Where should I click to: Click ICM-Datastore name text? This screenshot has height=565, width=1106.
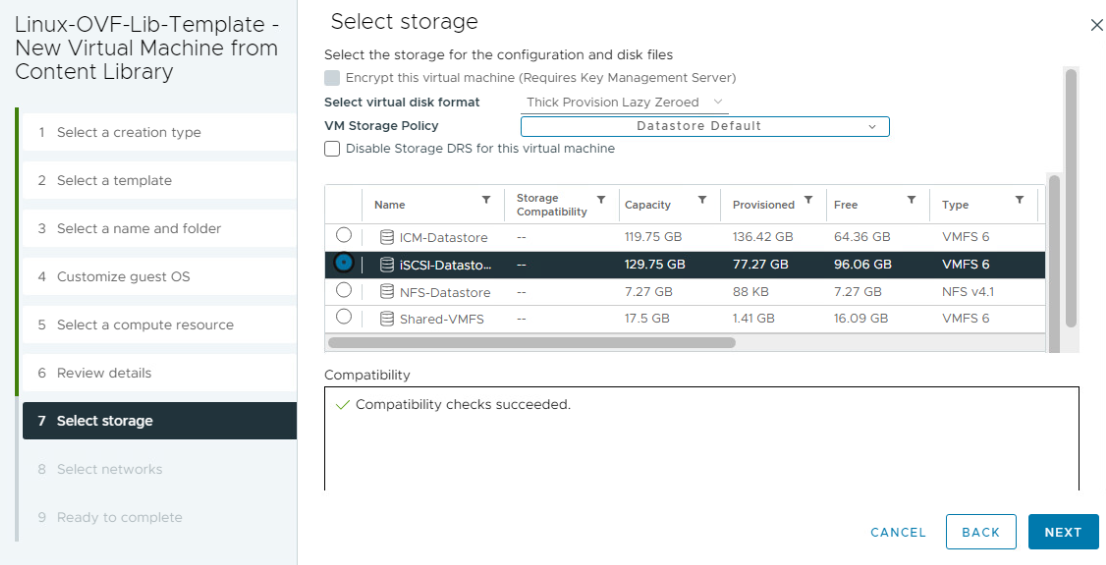(x=443, y=238)
